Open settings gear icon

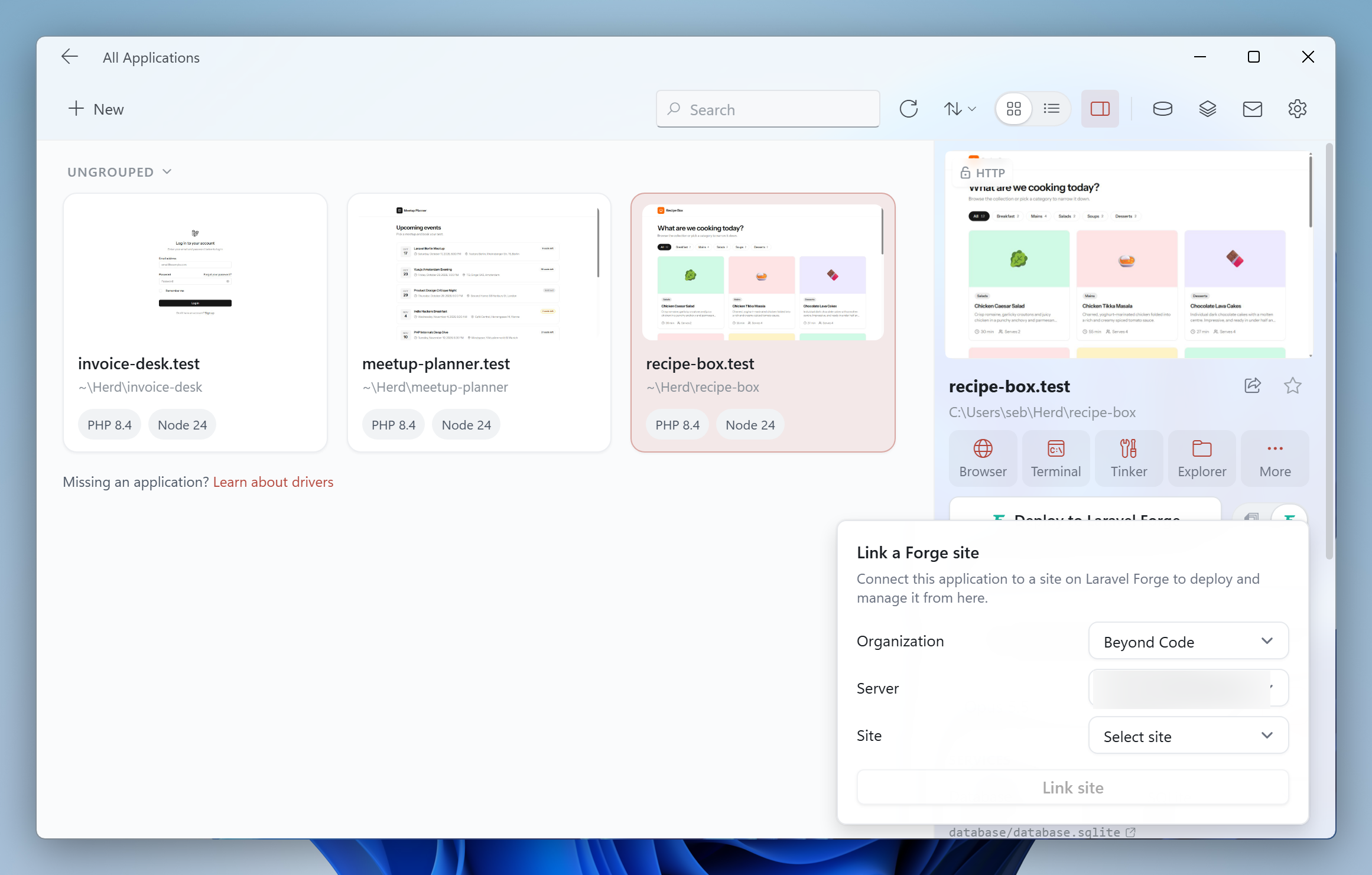click(x=1297, y=109)
